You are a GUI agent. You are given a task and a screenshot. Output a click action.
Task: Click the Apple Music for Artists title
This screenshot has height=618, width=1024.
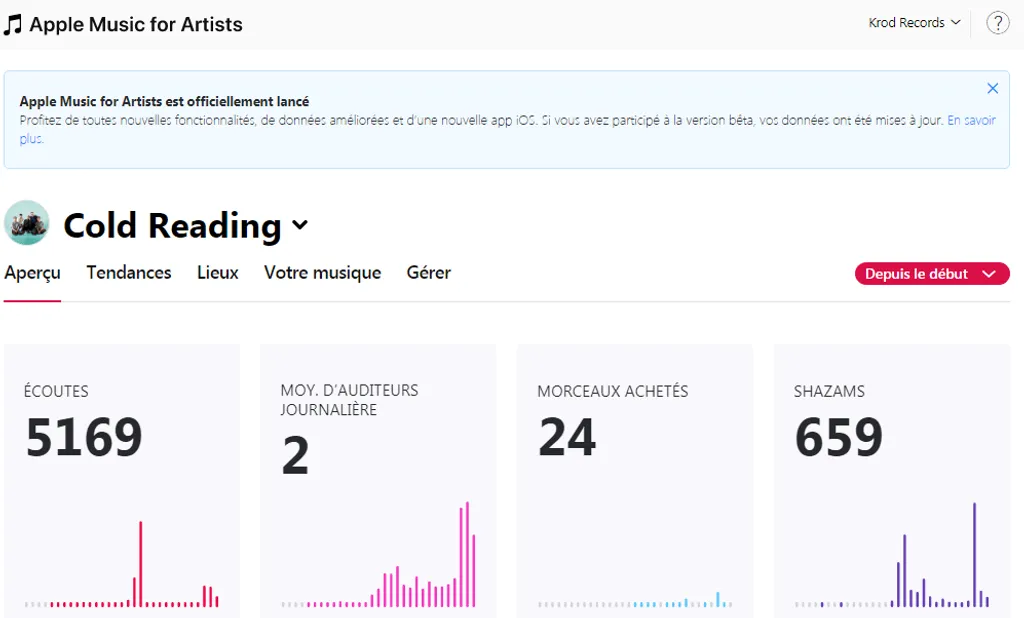click(x=136, y=25)
